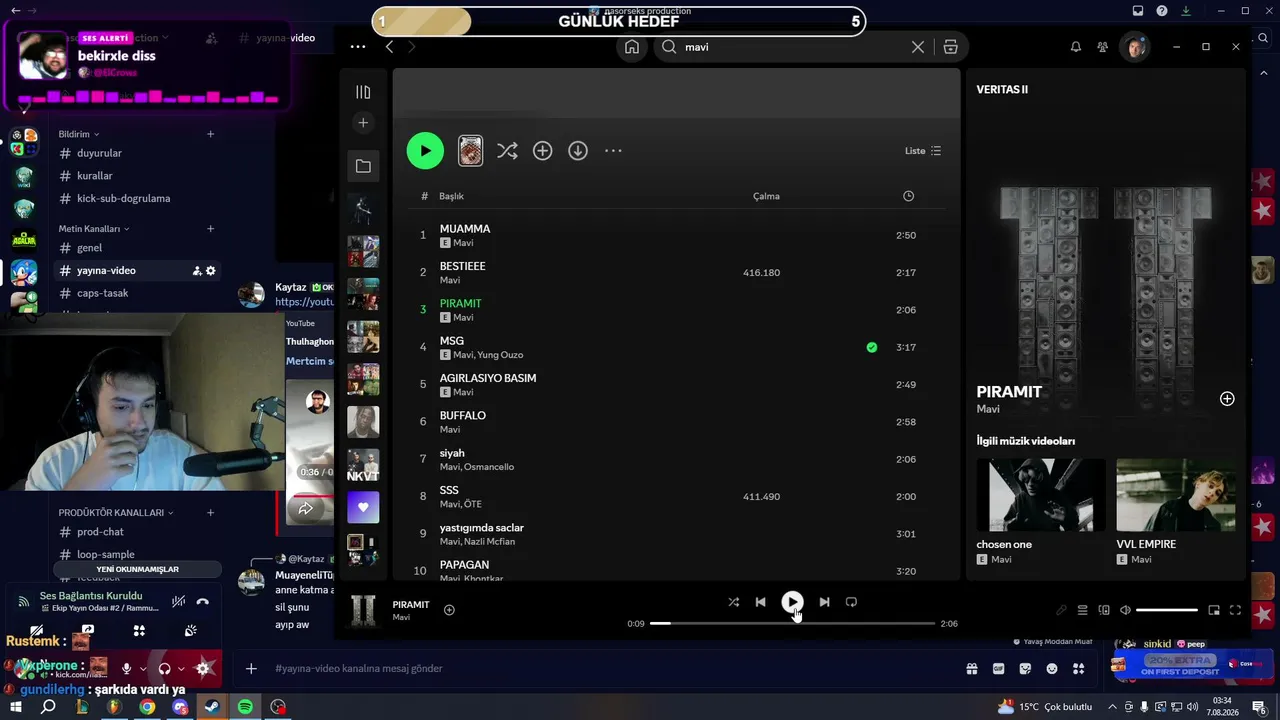This screenshot has height=720, width=1280.
Task: Click the song progress bar in the player
Action: pyautogui.click(x=792, y=624)
